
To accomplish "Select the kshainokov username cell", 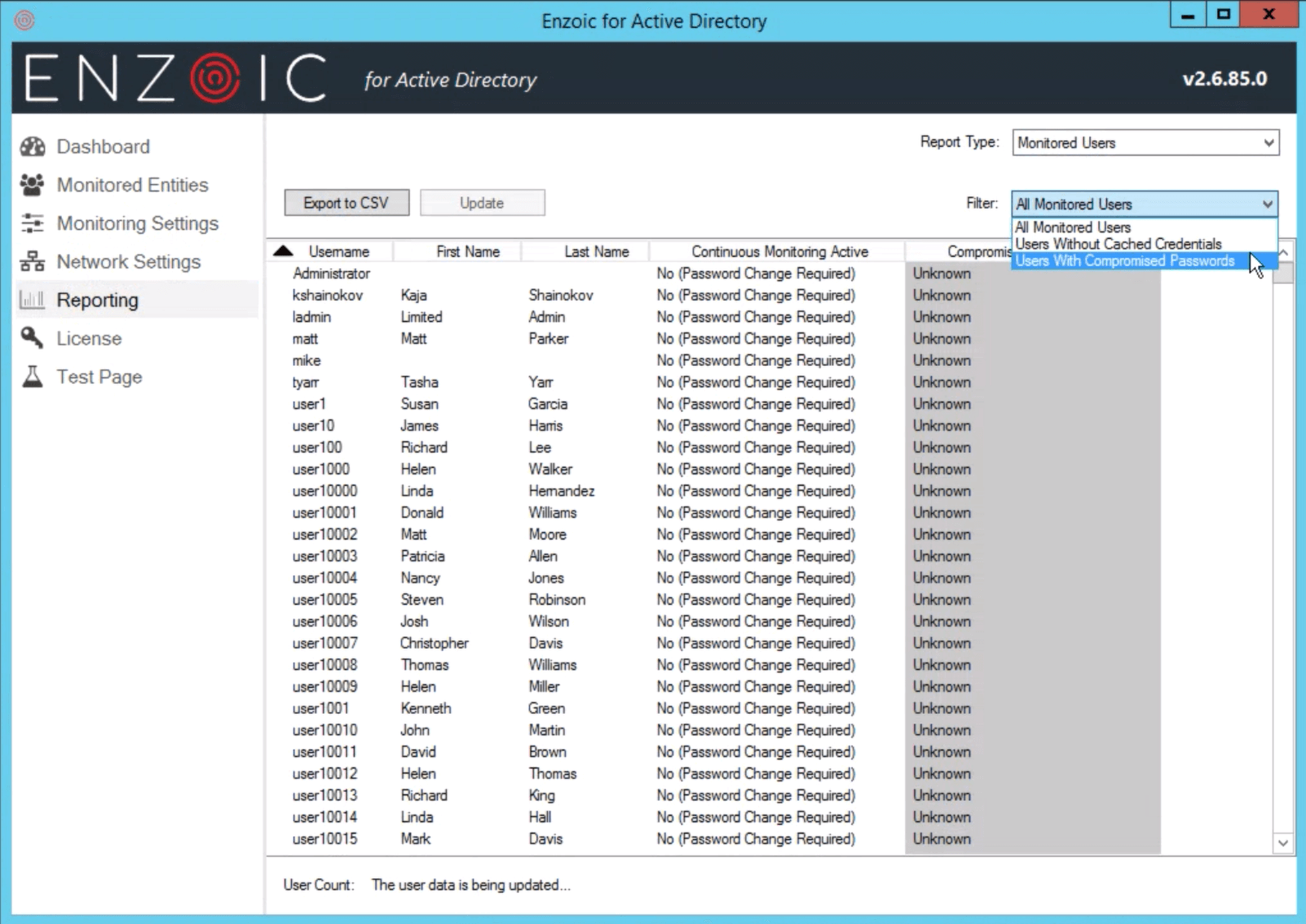I will [327, 295].
